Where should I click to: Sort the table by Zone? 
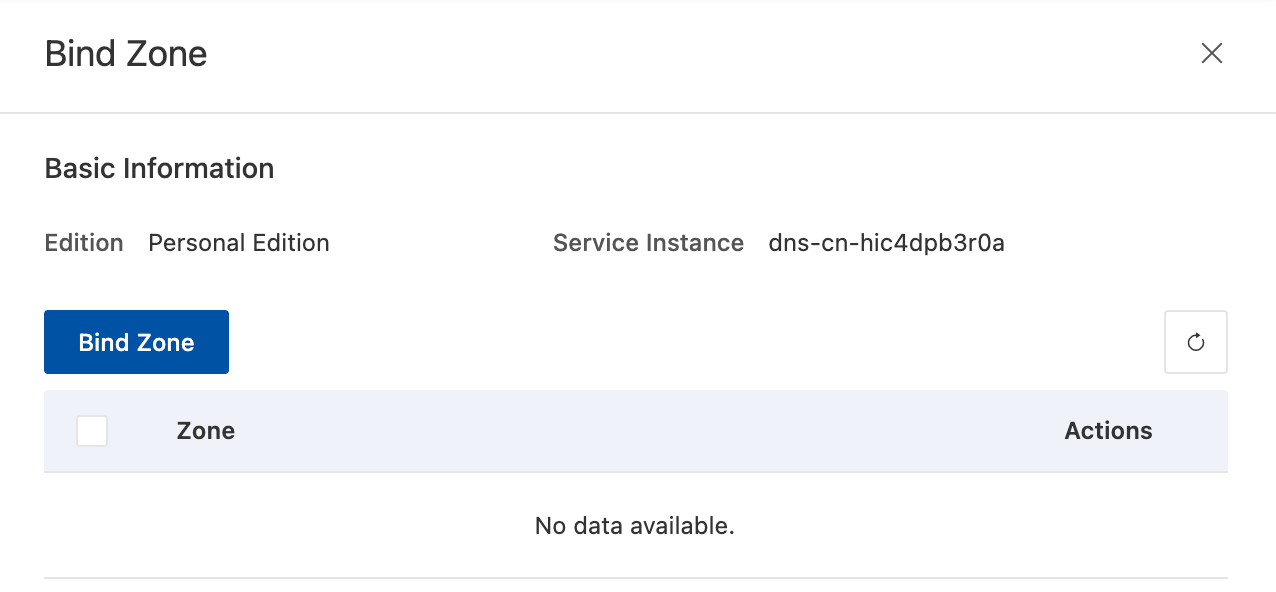(x=205, y=431)
